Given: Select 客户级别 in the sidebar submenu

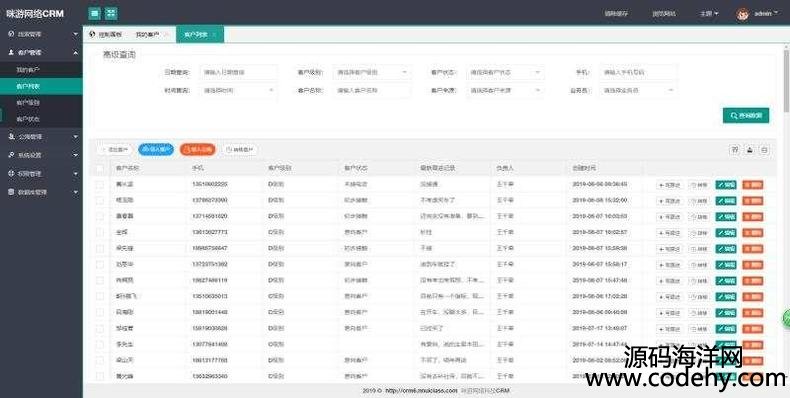Looking at the screenshot, I should pyautogui.click(x=28, y=103).
